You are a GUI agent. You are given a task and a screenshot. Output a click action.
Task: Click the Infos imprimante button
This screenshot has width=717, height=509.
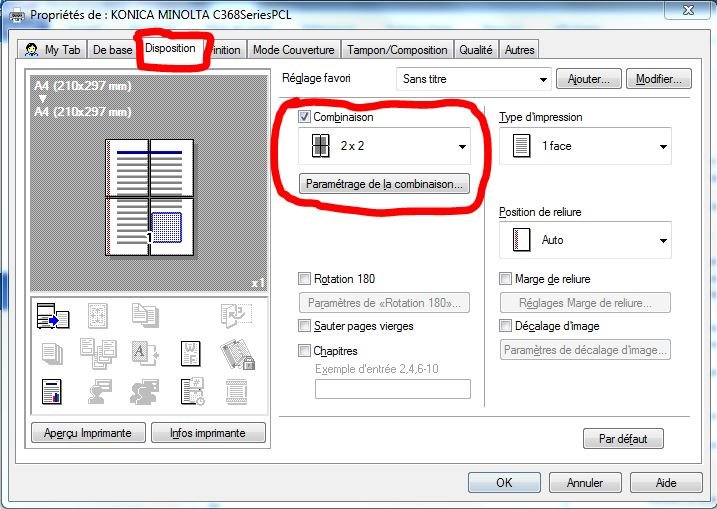208,433
